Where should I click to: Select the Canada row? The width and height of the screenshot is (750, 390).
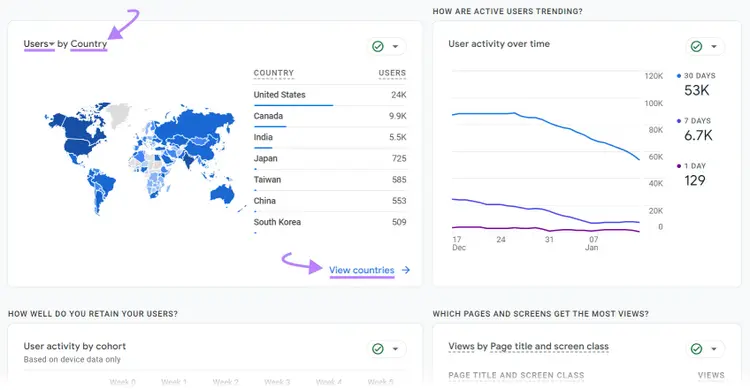point(330,116)
